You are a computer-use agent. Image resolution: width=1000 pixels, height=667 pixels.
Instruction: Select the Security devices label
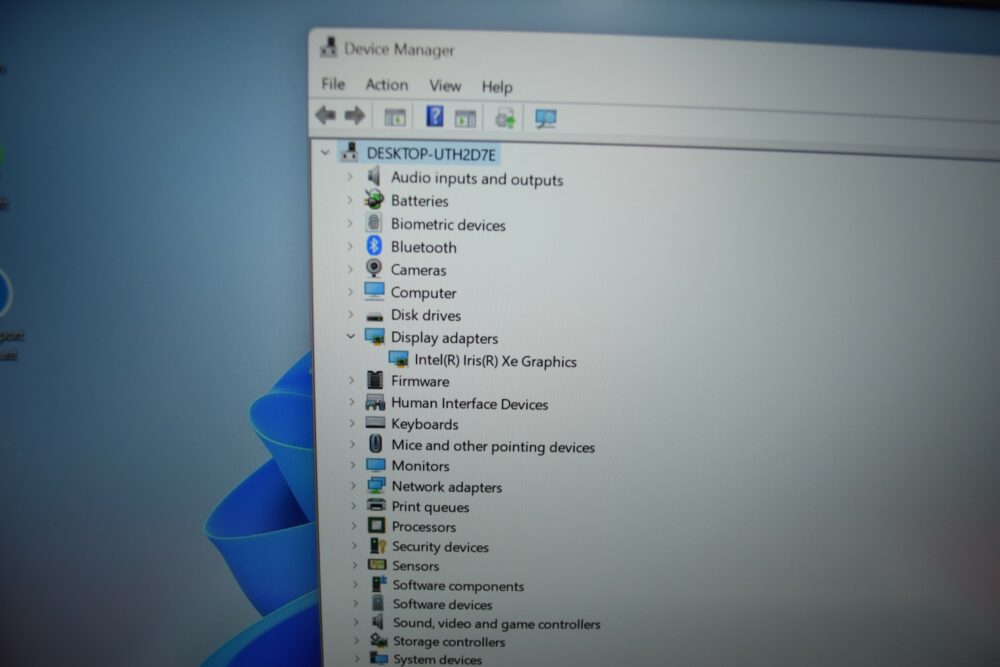pyautogui.click(x=440, y=546)
